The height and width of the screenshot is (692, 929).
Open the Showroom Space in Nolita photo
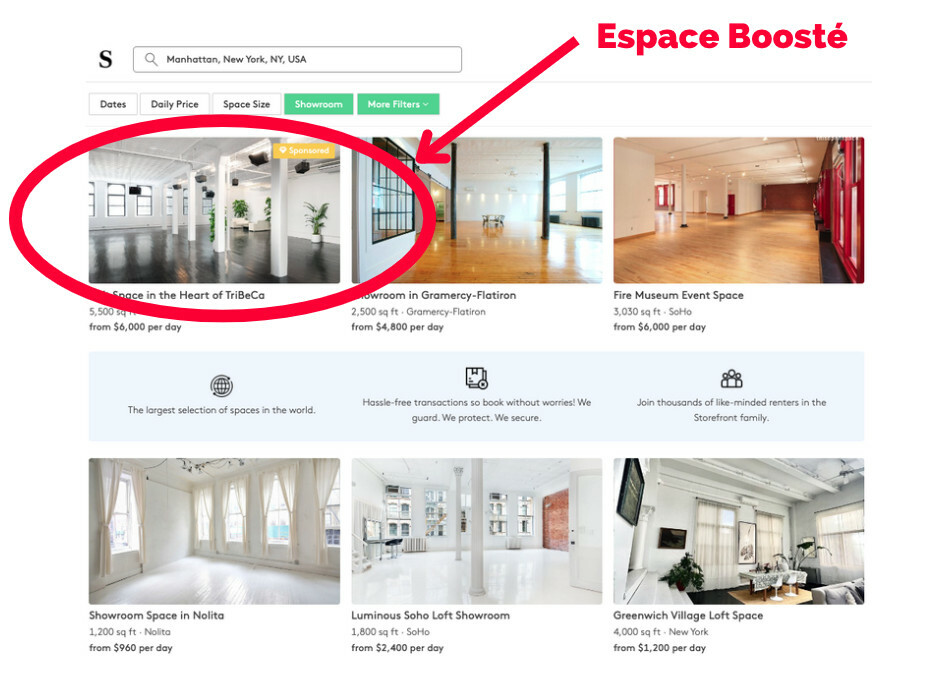214,531
